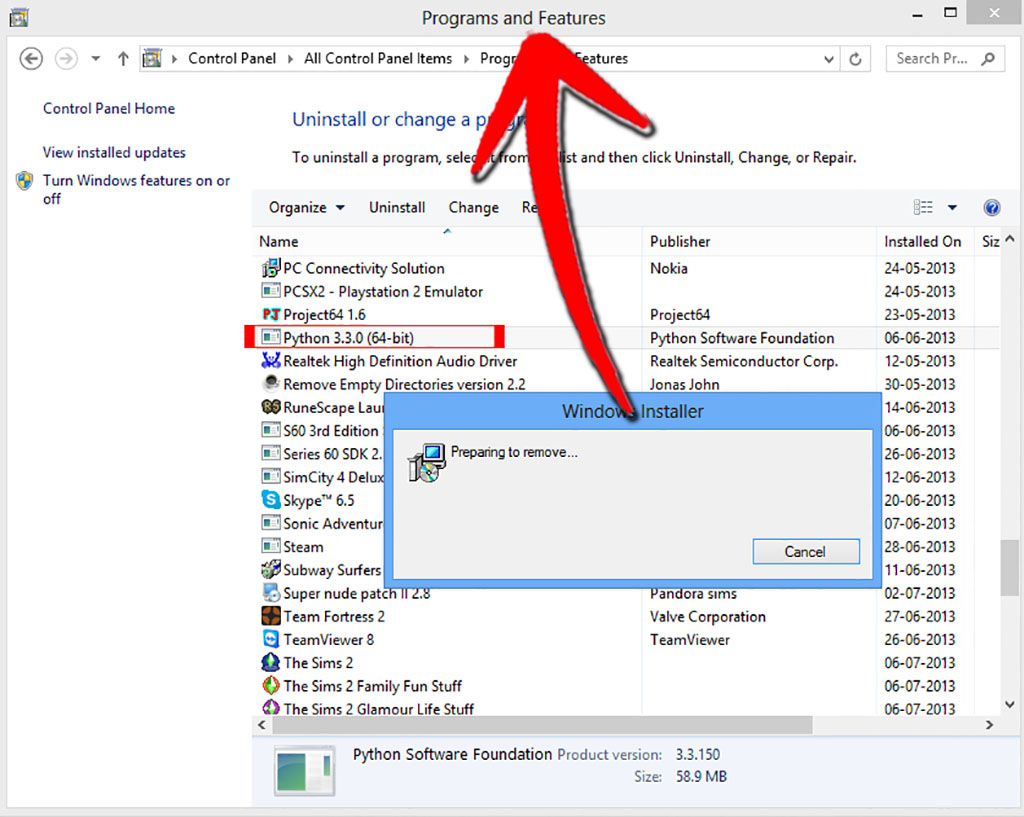Select the Subway Surfers icon

[270, 569]
